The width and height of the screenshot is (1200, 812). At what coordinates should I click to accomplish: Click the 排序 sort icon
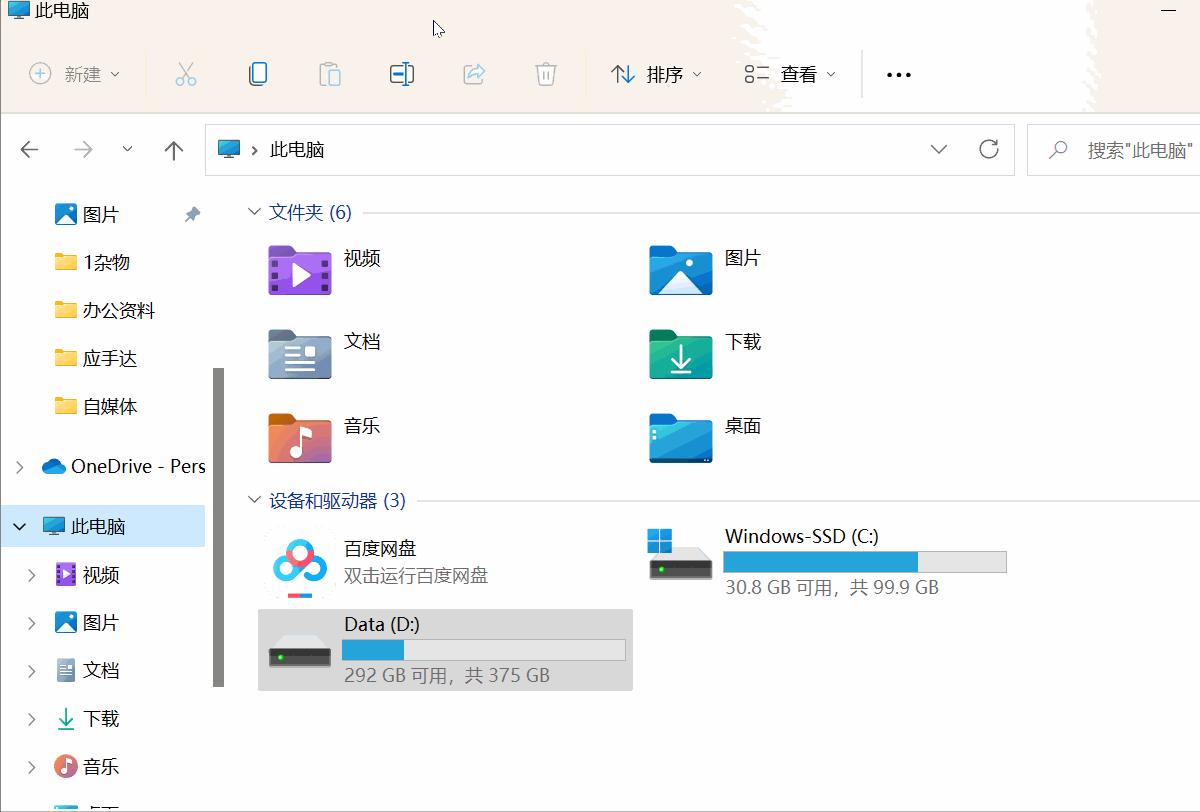click(622, 74)
